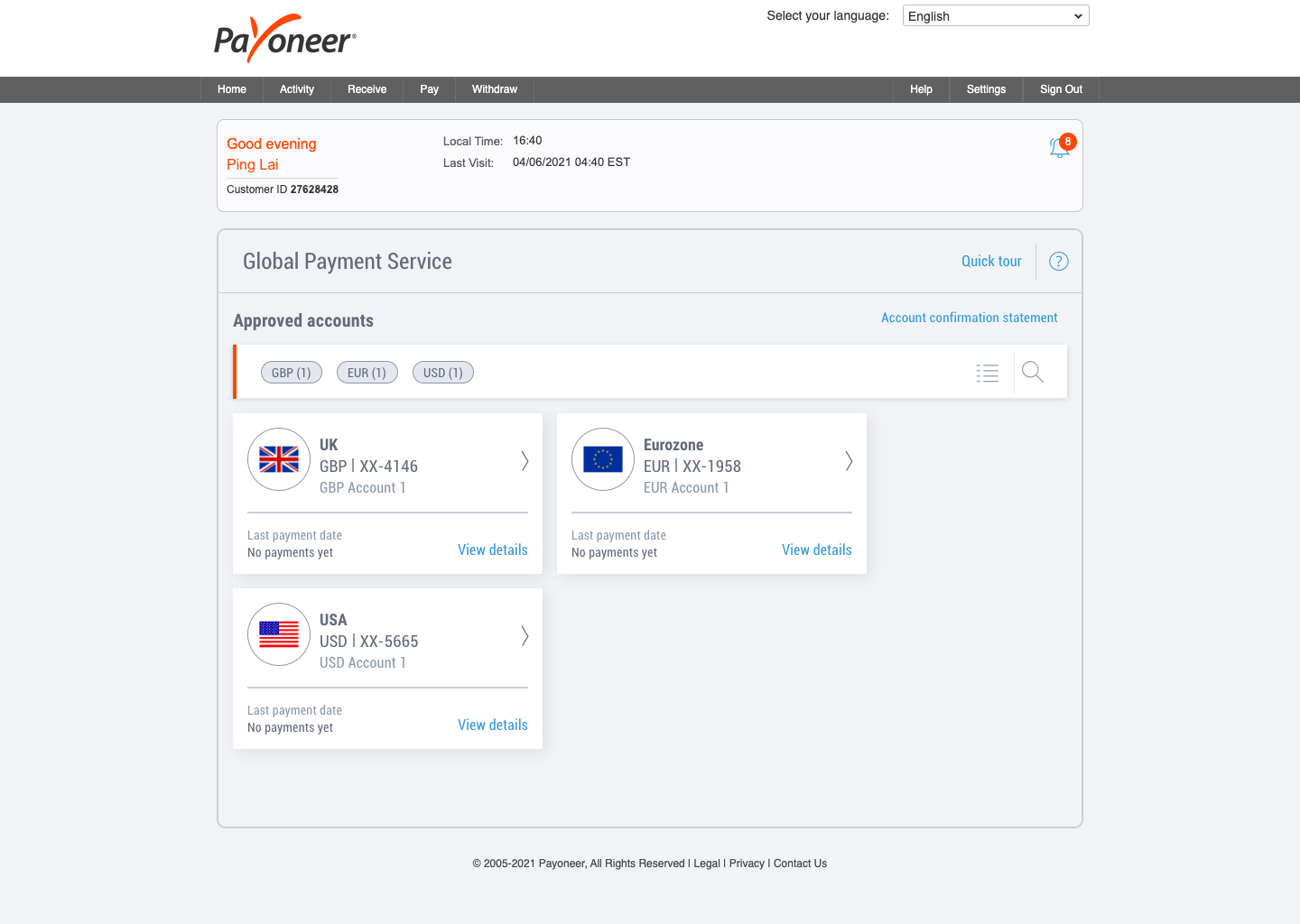Toggle the USD (1) currency filter
Image resolution: width=1300 pixels, height=924 pixels.
[x=443, y=373]
